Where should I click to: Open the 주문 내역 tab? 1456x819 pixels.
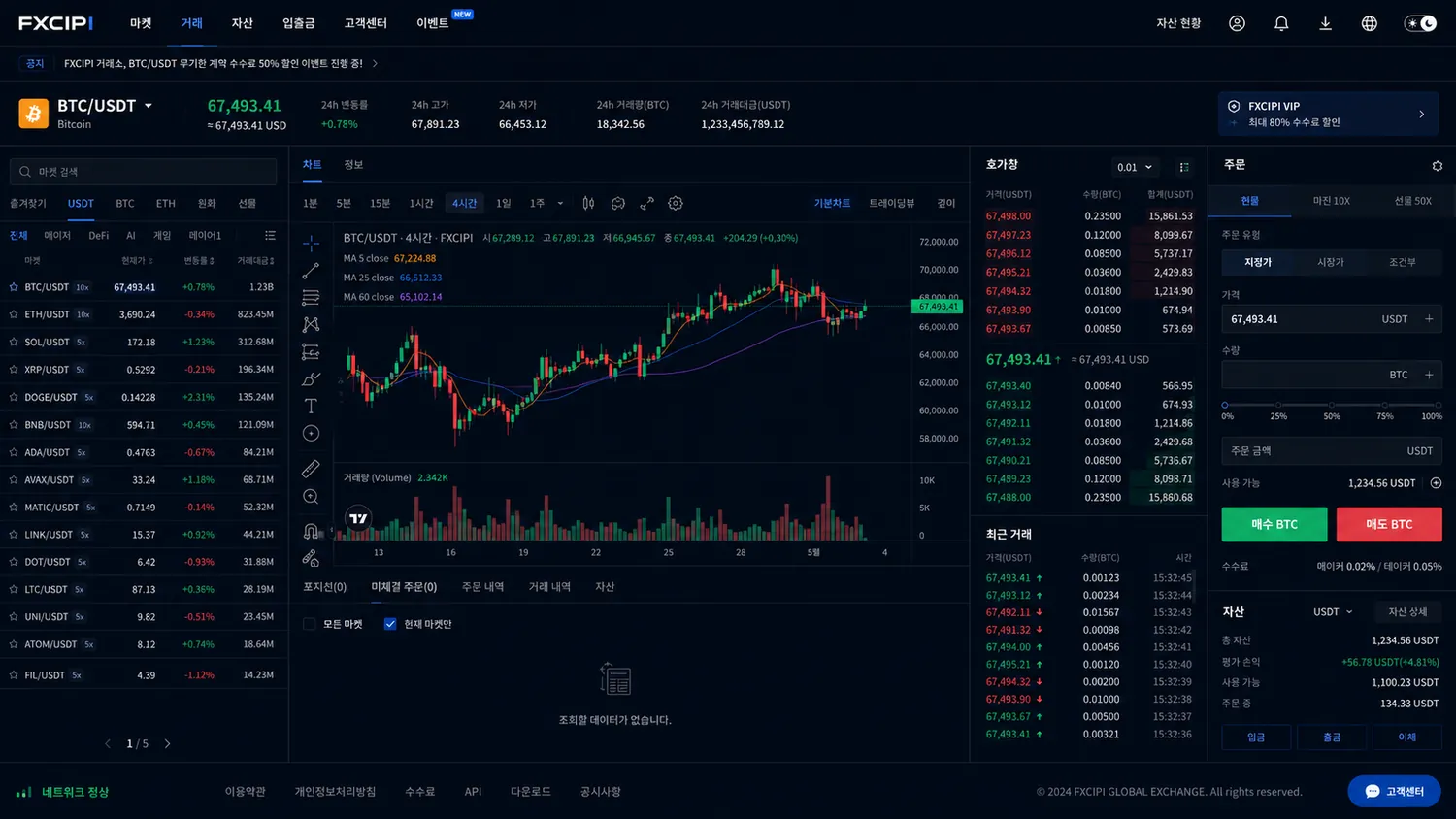pyautogui.click(x=482, y=587)
